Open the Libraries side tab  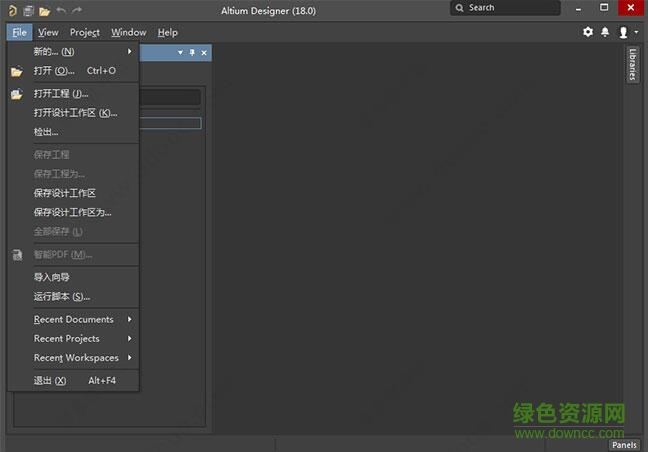[x=632, y=64]
